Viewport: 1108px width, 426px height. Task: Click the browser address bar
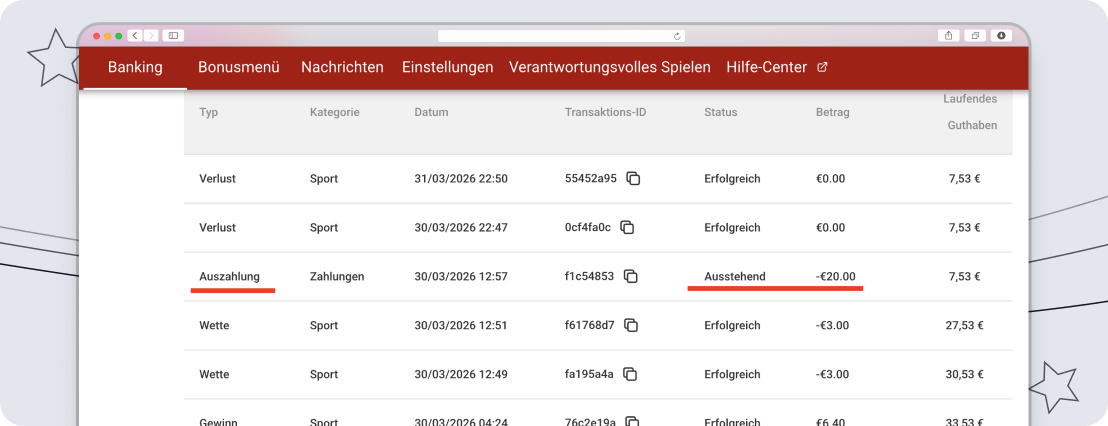coord(562,36)
